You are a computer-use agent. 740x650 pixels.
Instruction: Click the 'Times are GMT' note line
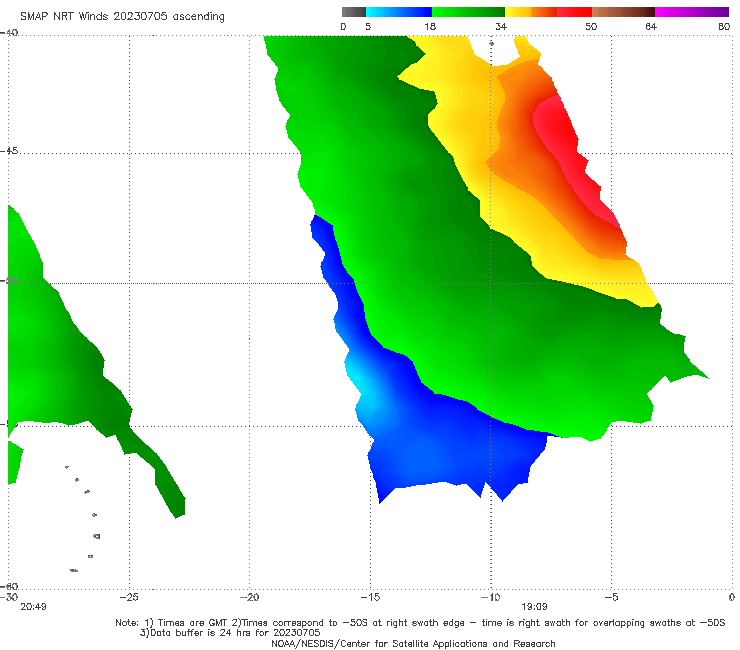(420, 623)
